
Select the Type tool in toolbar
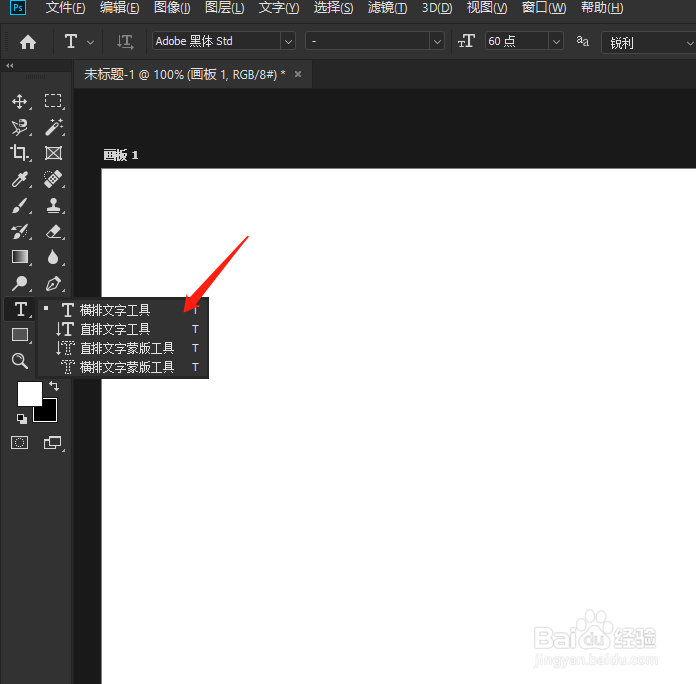pyautogui.click(x=20, y=309)
